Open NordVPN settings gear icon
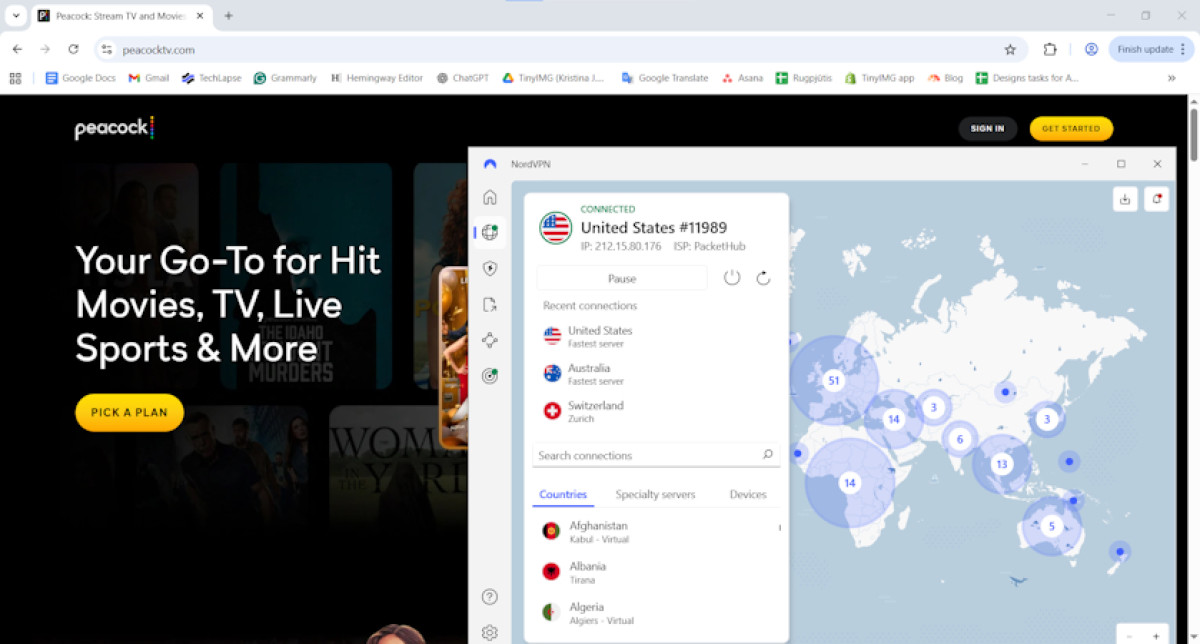The height and width of the screenshot is (644, 1200). click(x=490, y=632)
